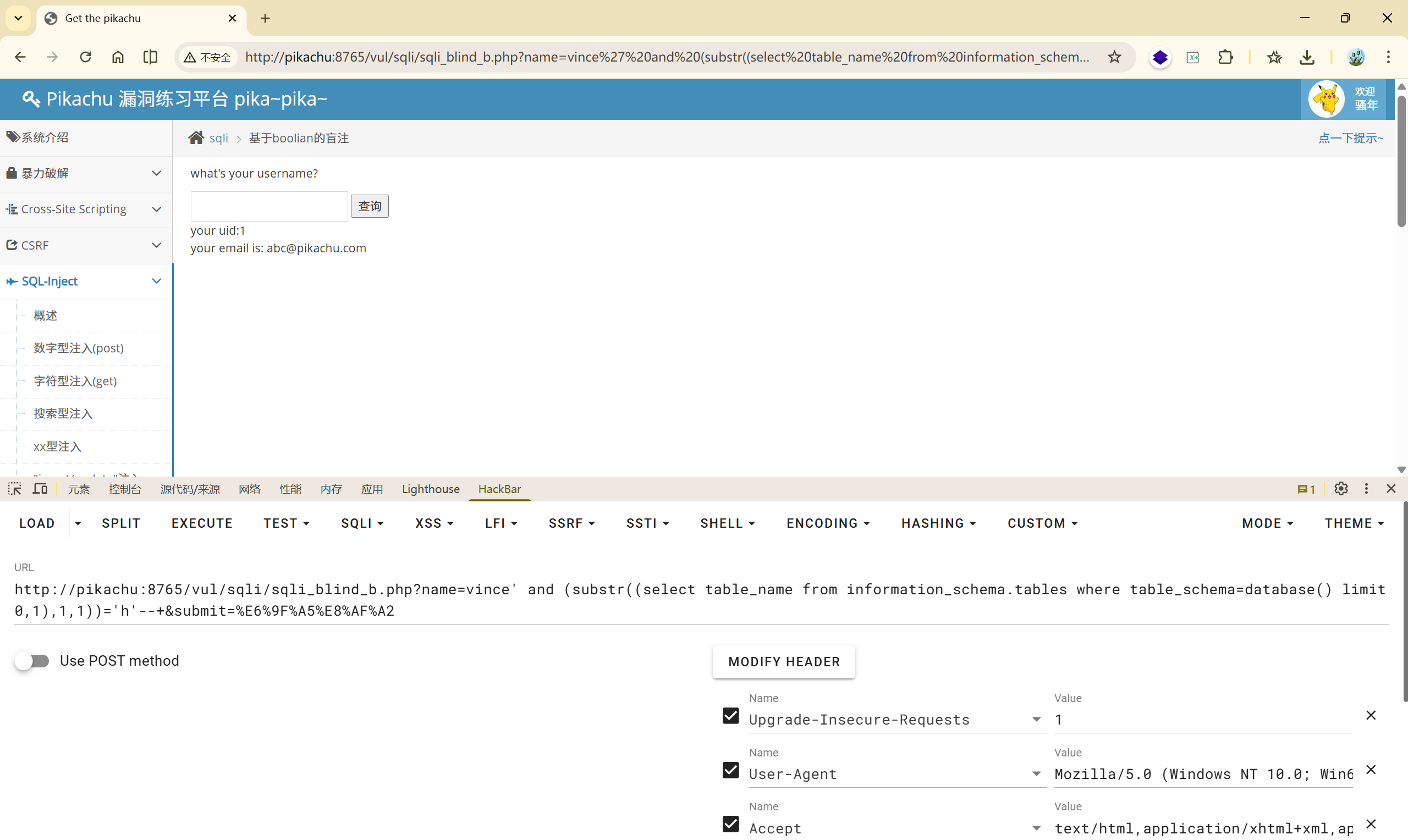Click the username input field
The height and width of the screenshot is (840, 1408).
pyautogui.click(x=269, y=206)
